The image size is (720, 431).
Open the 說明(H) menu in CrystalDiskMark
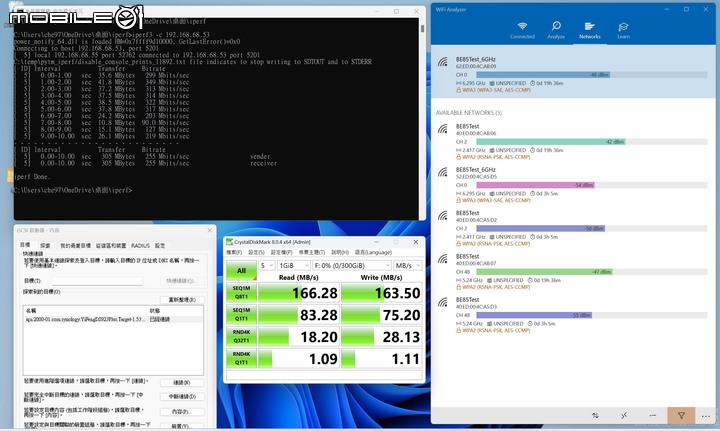point(340,252)
